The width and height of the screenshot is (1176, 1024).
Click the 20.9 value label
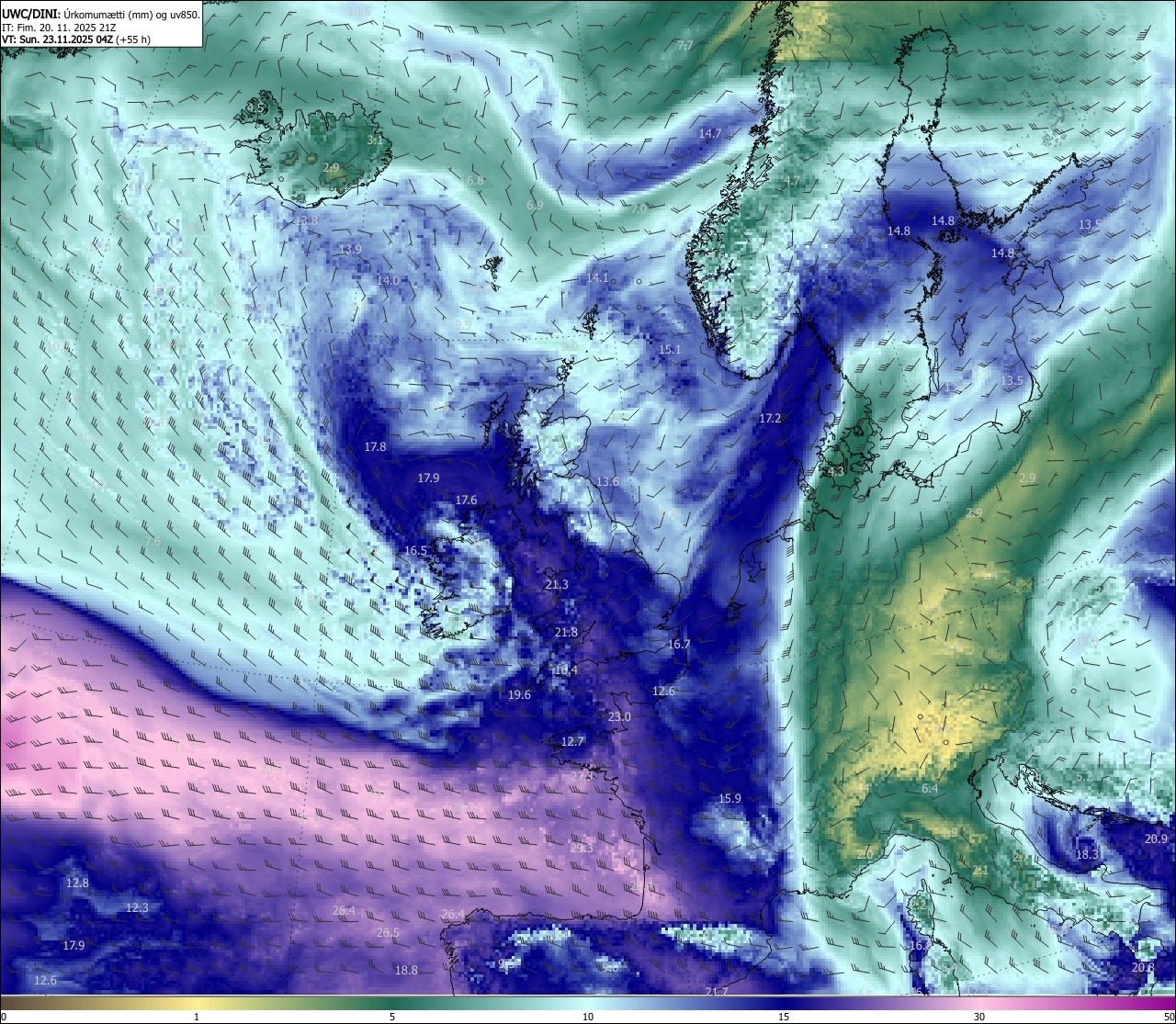(x=1156, y=839)
